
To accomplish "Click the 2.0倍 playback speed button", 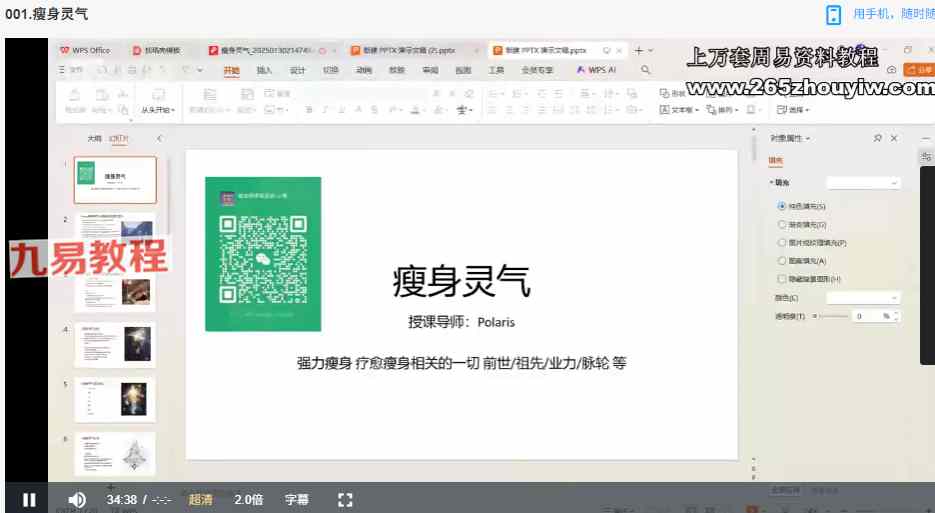I will pos(249,499).
